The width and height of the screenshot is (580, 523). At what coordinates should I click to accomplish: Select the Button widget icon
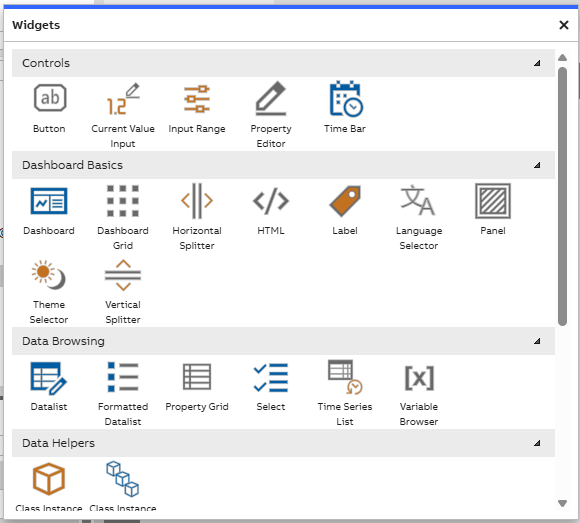[50, 98]
